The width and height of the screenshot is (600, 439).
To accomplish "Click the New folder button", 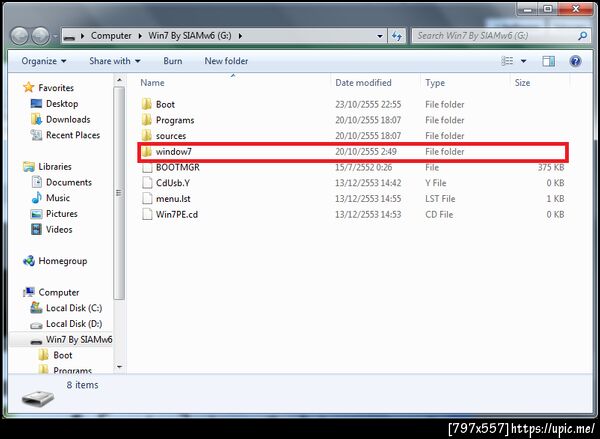I will (226, 61).
